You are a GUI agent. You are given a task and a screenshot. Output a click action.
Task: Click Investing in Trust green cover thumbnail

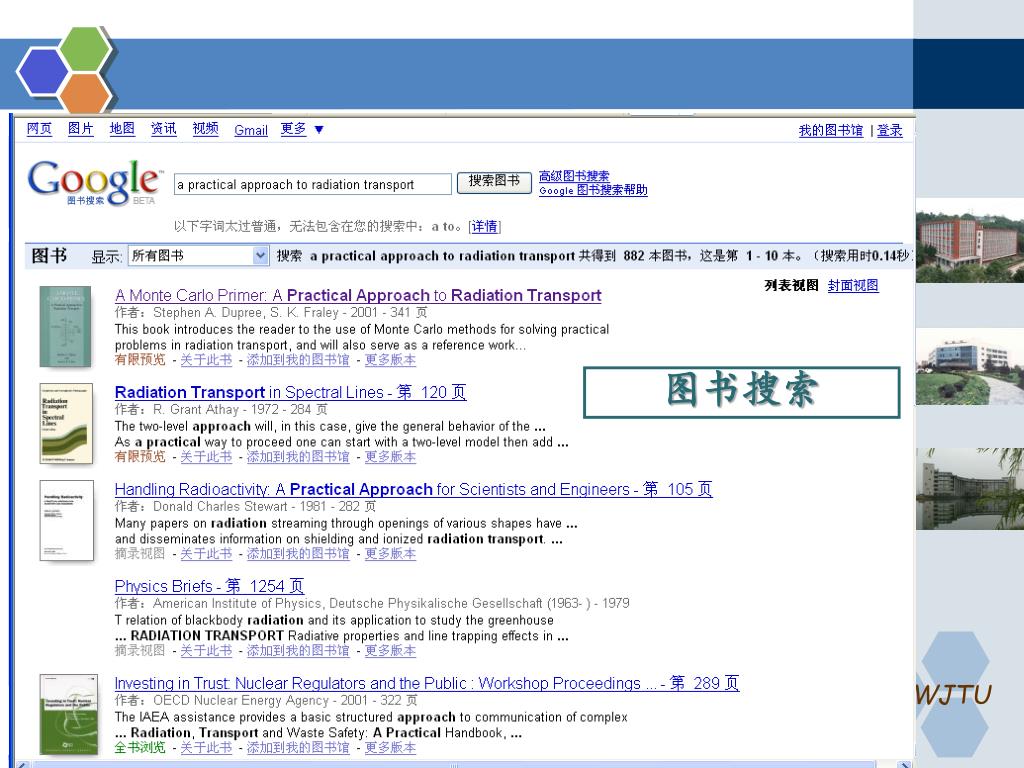pyautogui.click(x=69, y=714)
